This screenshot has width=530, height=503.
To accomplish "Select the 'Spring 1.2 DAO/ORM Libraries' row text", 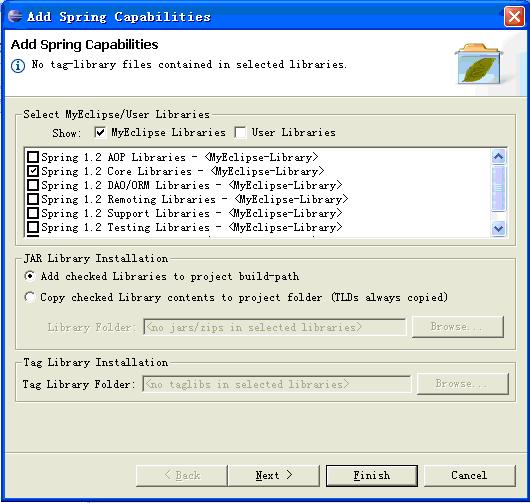I will click(x=192, y=185).
